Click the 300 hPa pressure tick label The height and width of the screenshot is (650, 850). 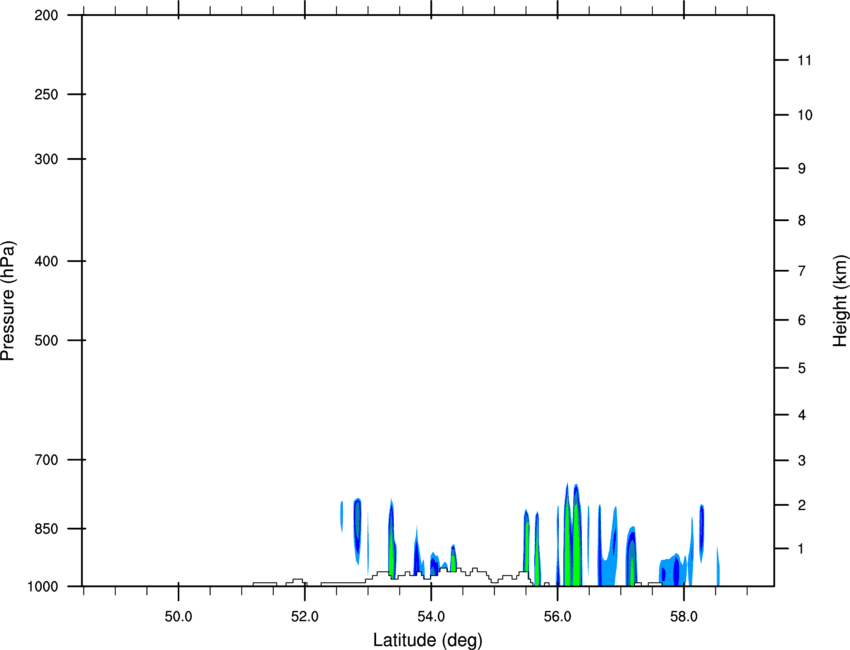click(46, 159)
